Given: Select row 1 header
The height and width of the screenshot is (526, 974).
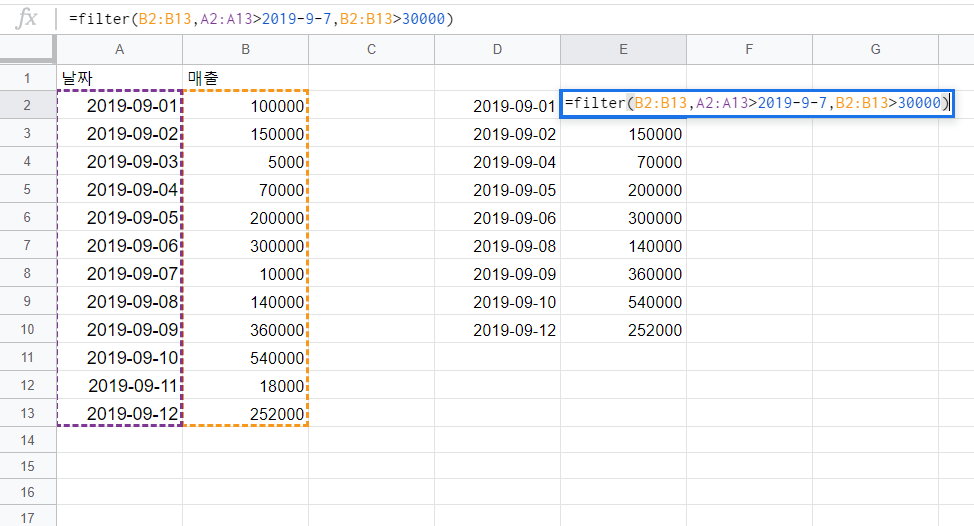Looking at the screenshot, I should (x=27, y=78).
